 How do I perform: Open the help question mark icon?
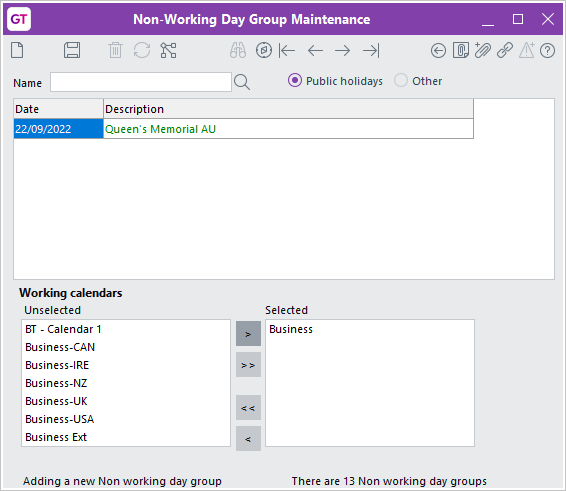click(x=547, y=50)
